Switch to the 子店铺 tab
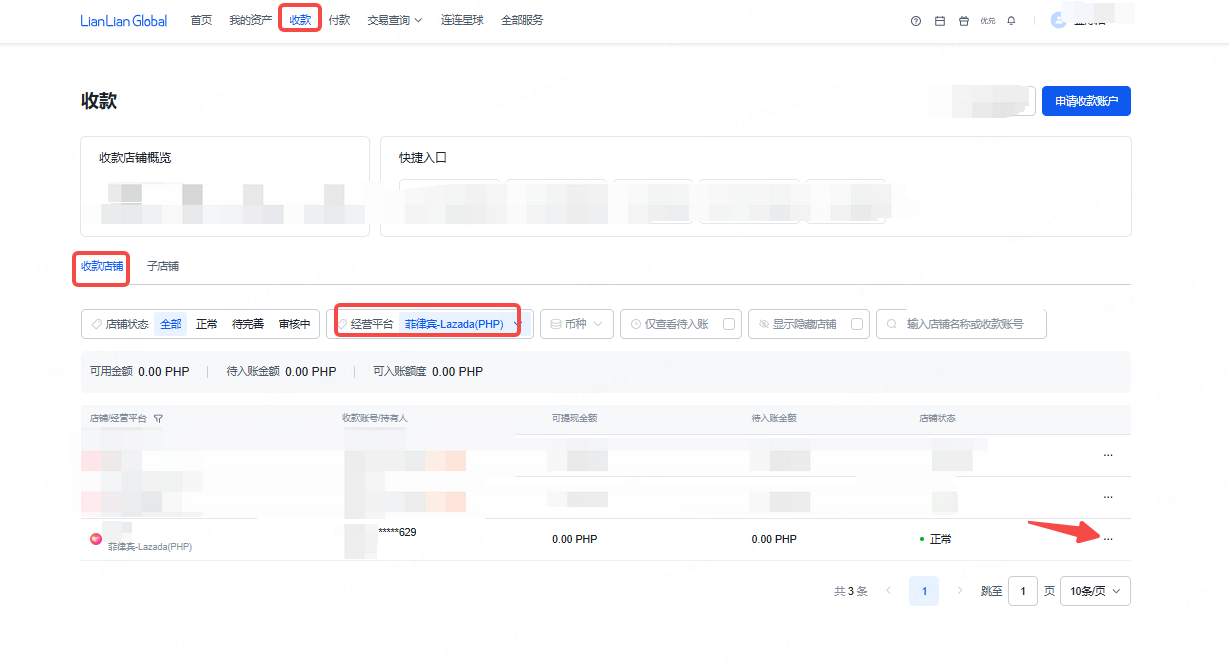 click(162, 266)
